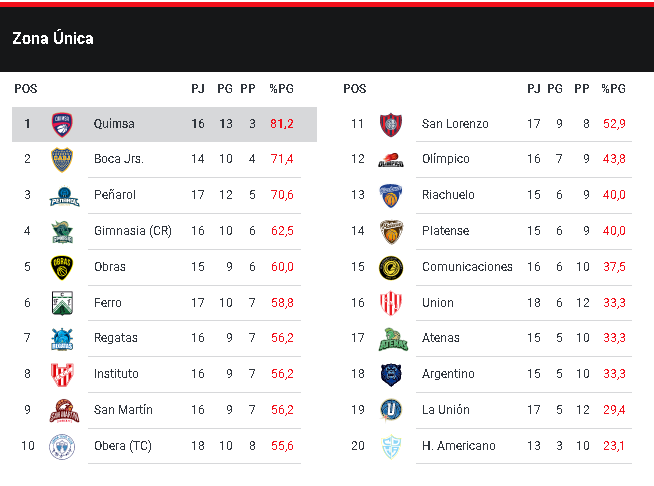Open the Gimnasia (CR) team name

coord(132,231)
